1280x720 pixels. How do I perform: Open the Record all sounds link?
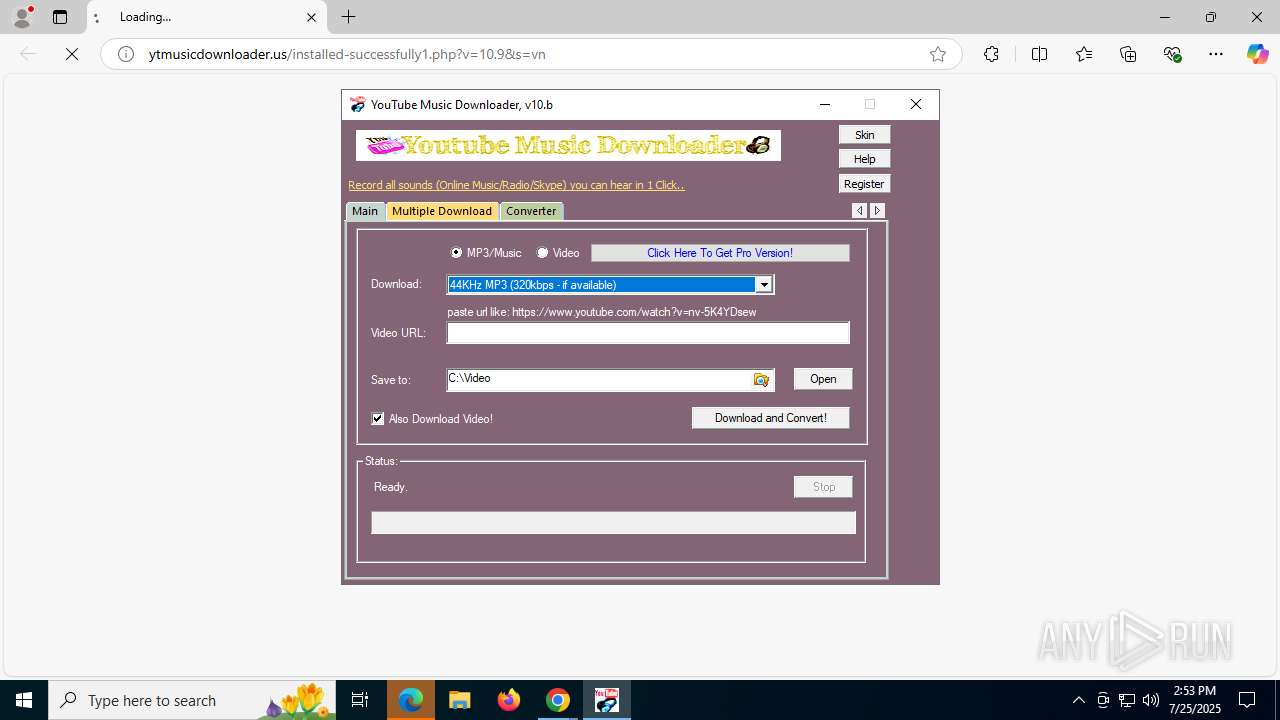(x=516, y=185)
